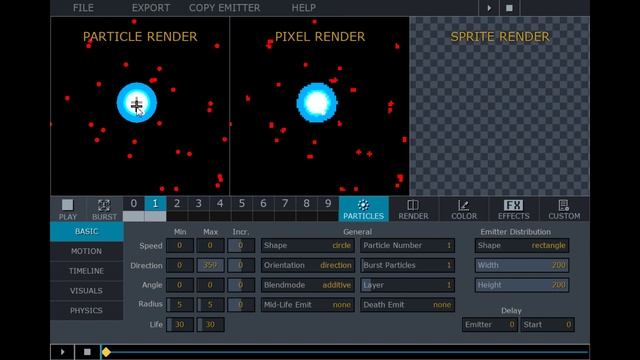Adjust the emitter Height slider

(x=522, y=285)
